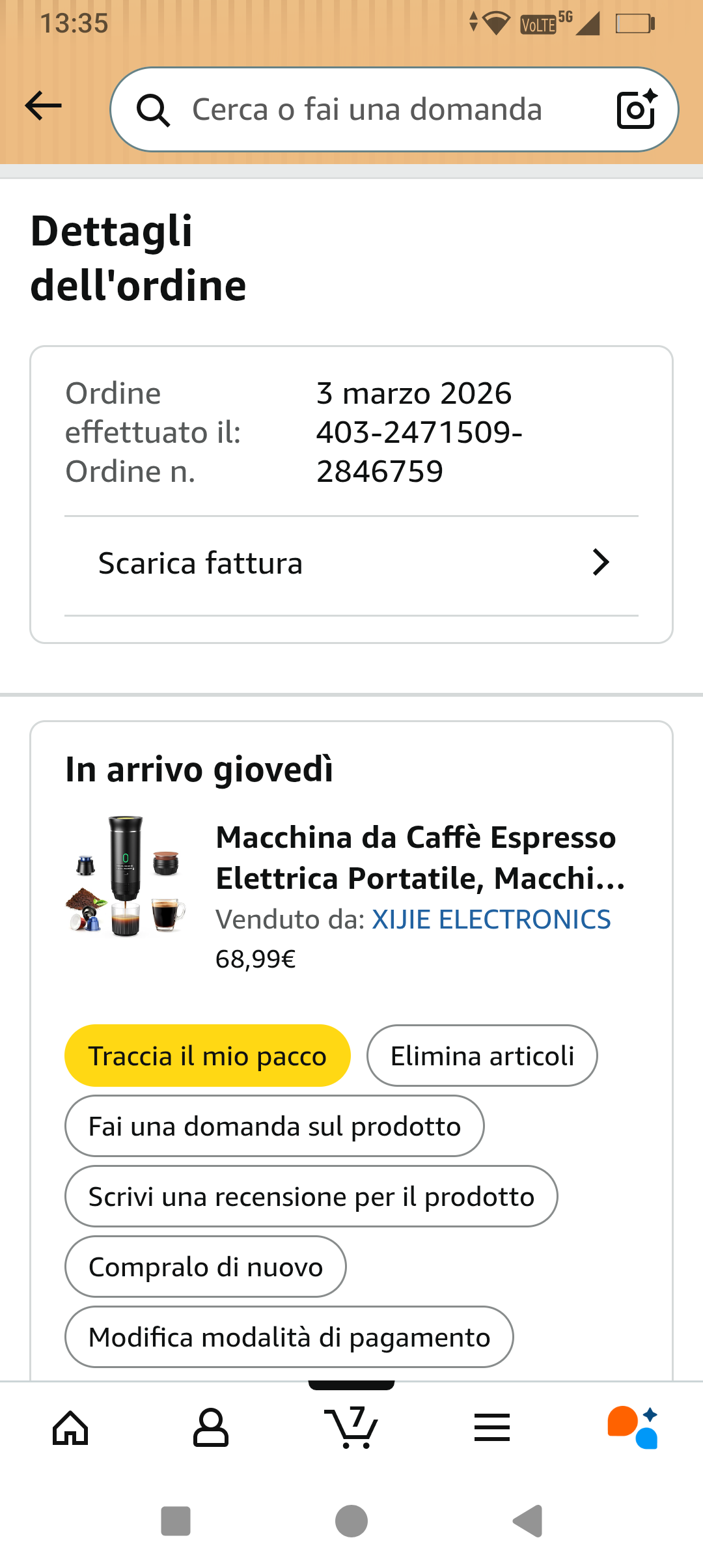Tap the espresso machine product thumbnail
Viewport: 703px width, 1568px height.
pos(126,876)
